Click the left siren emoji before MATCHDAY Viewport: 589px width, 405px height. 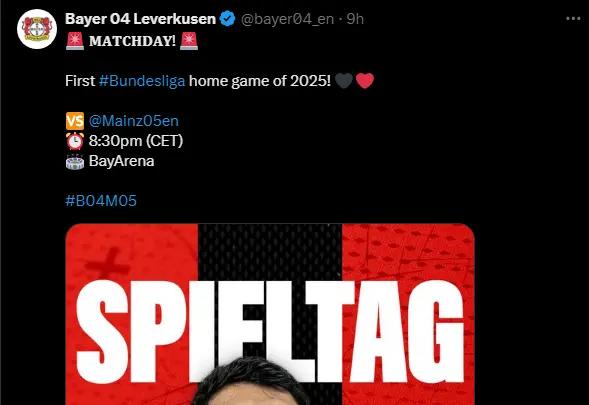coord(75,41)
